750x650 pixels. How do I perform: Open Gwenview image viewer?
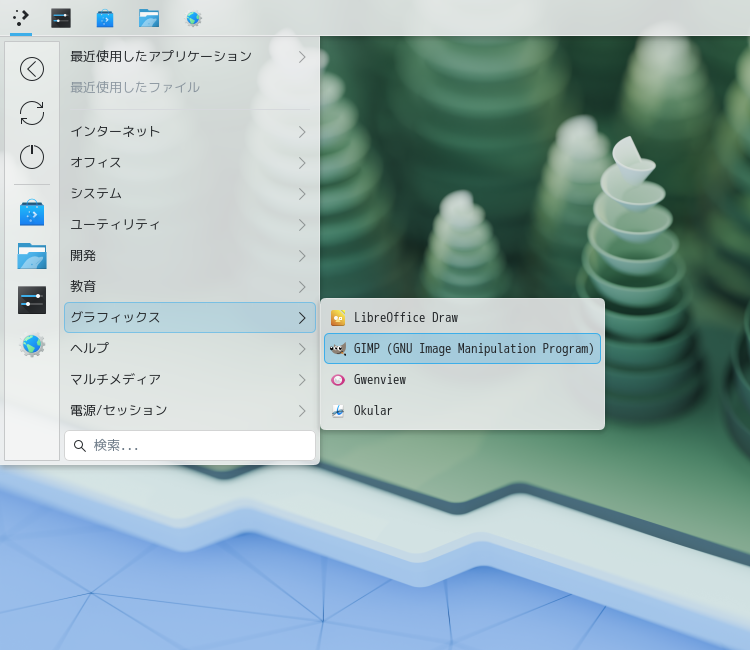click(x=462, y=379)
